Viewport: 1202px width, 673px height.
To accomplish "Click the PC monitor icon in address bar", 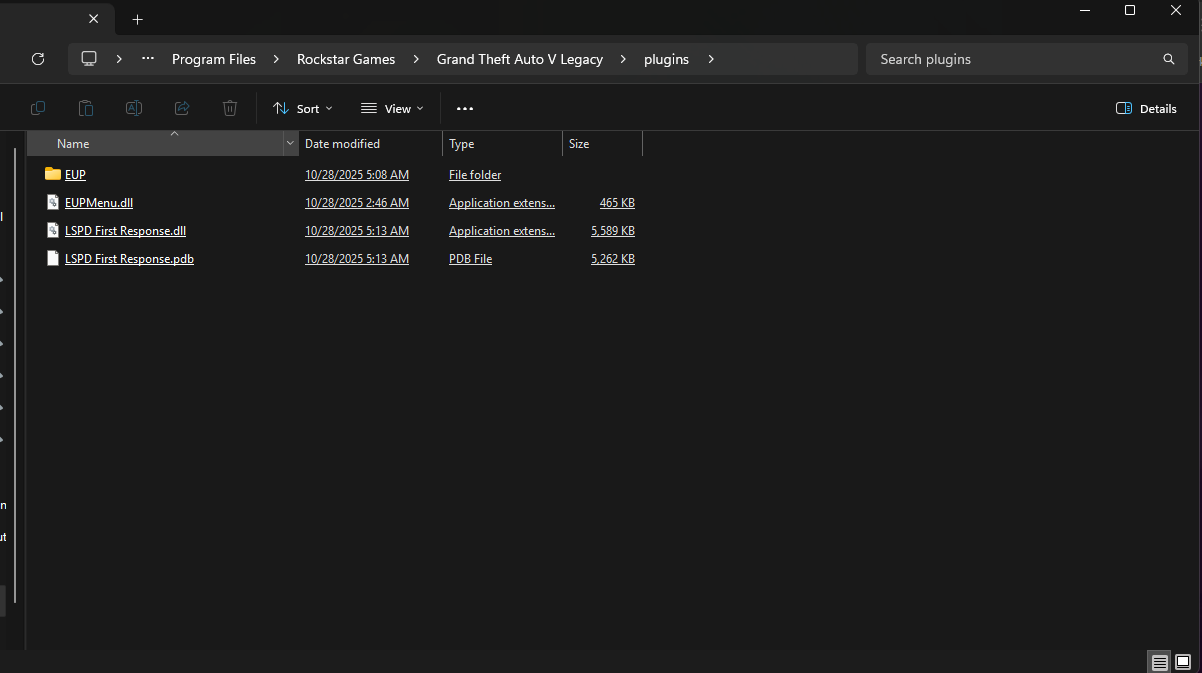I will (89, 59).
